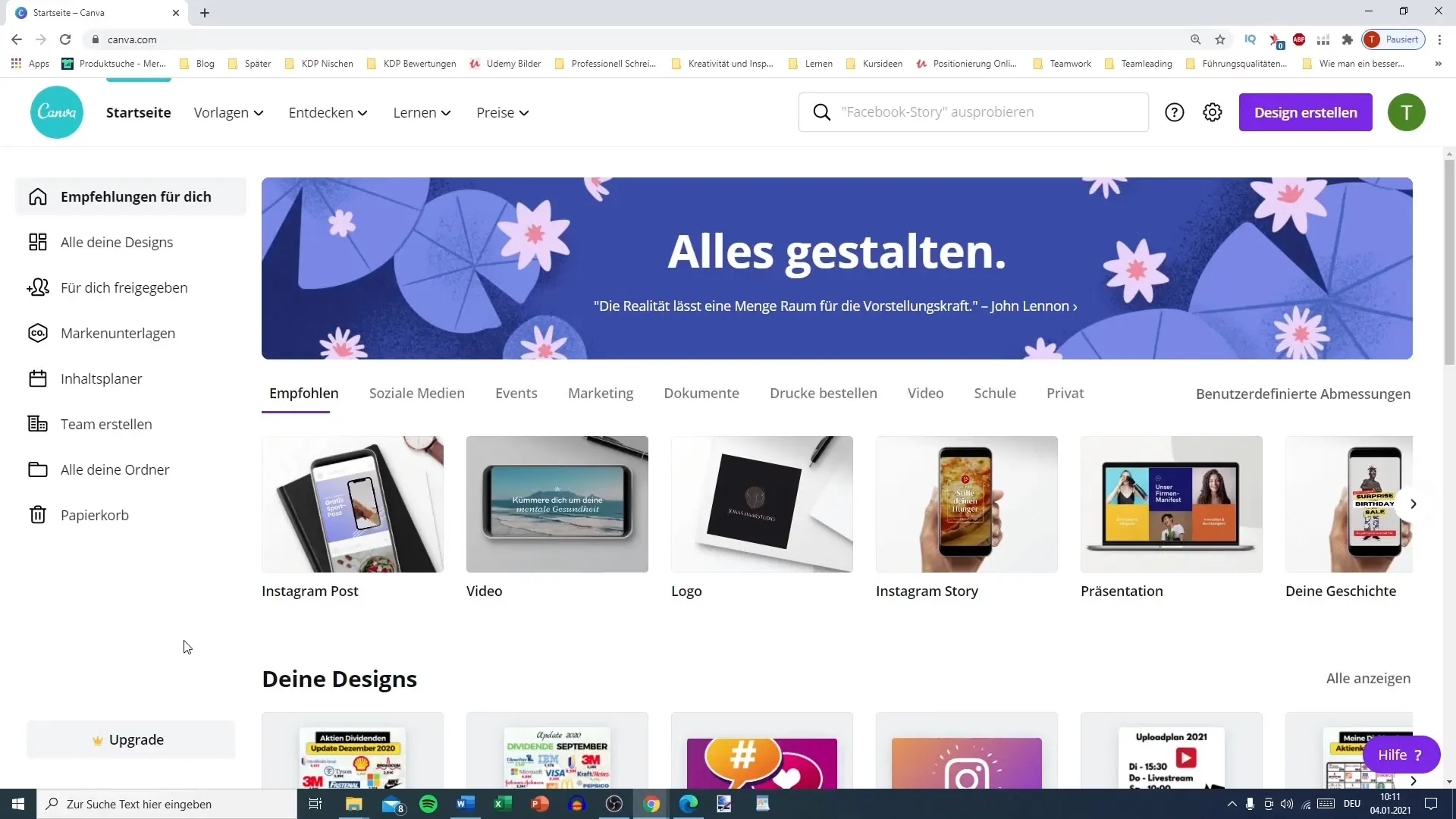Expand the Preise dropdown menu

point(503,112)
